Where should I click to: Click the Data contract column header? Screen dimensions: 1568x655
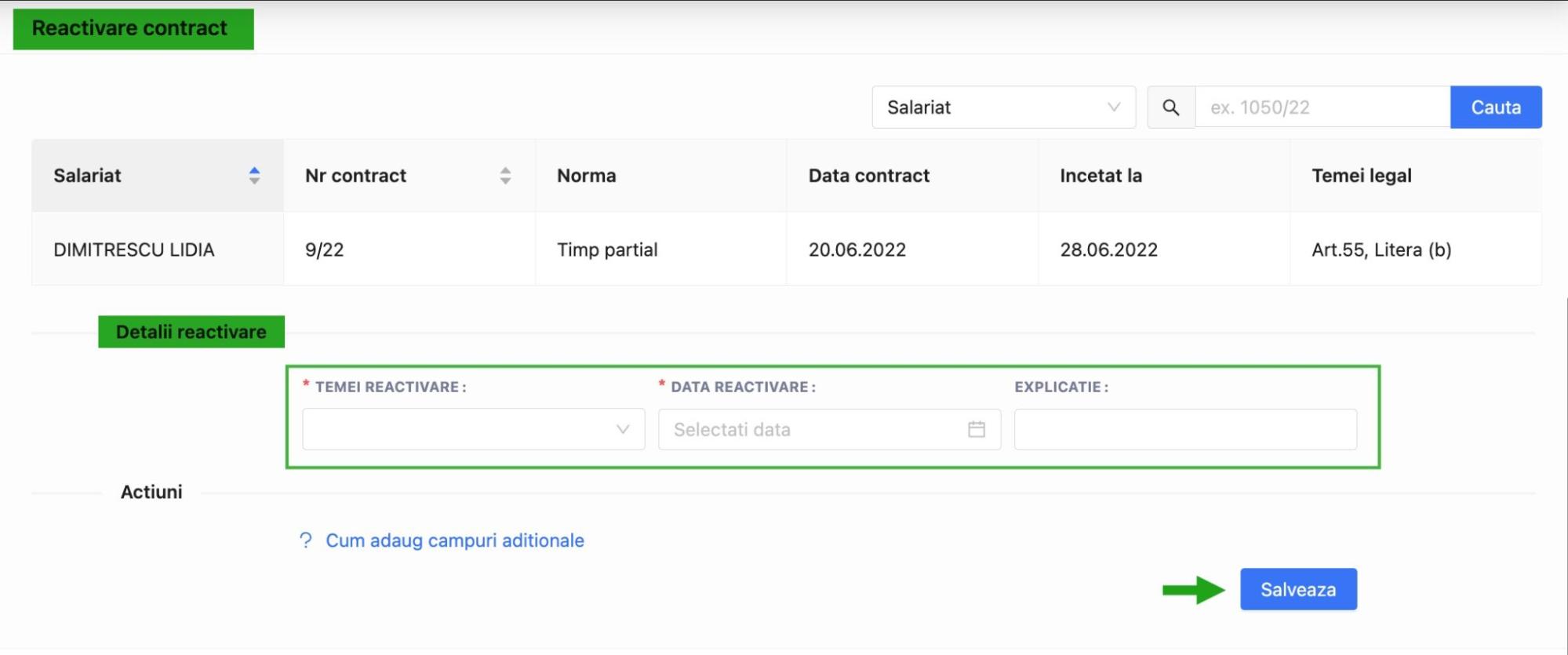(912, 176)
